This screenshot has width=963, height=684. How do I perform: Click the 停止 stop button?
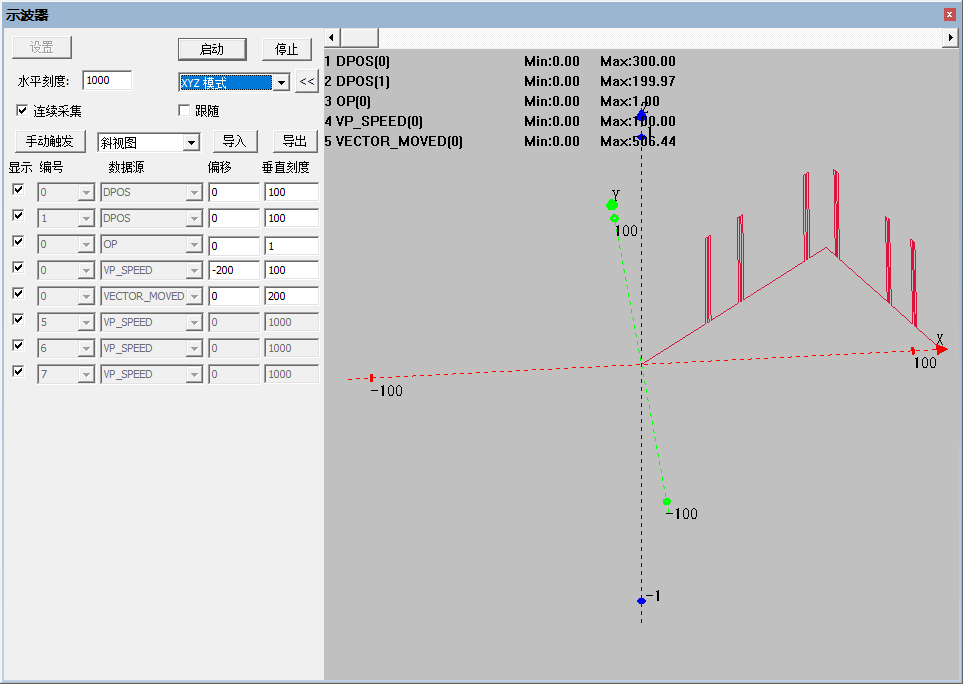pyautogui.click(x=287, y=49)
